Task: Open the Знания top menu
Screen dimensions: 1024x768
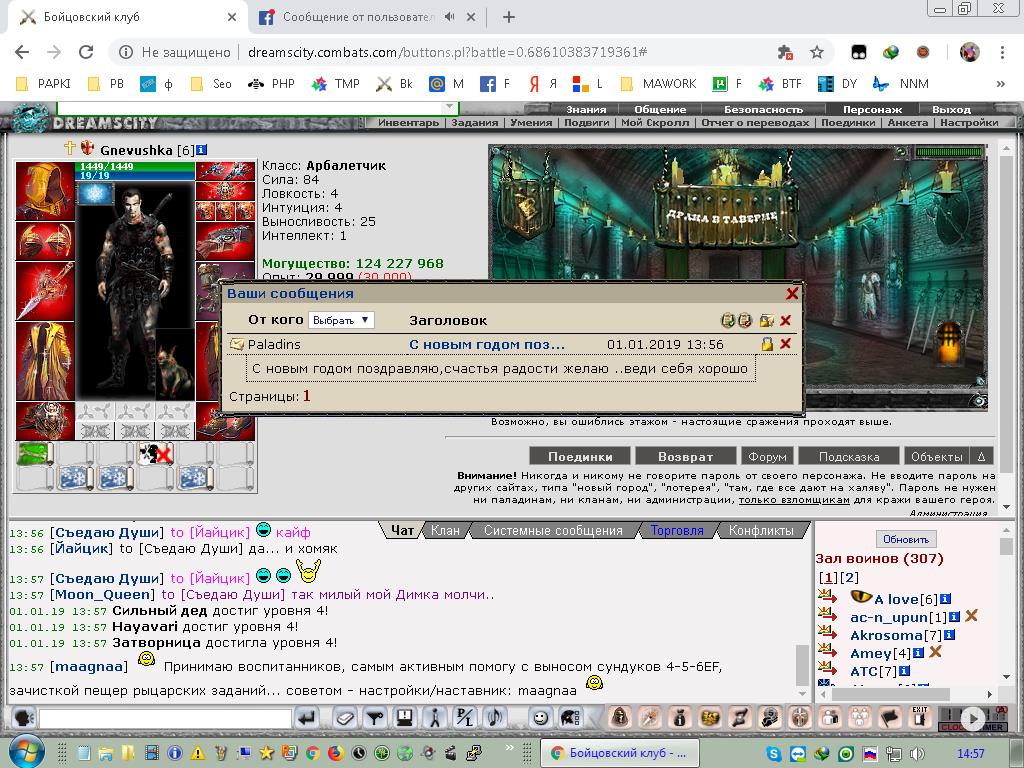Action: (586, 109)
